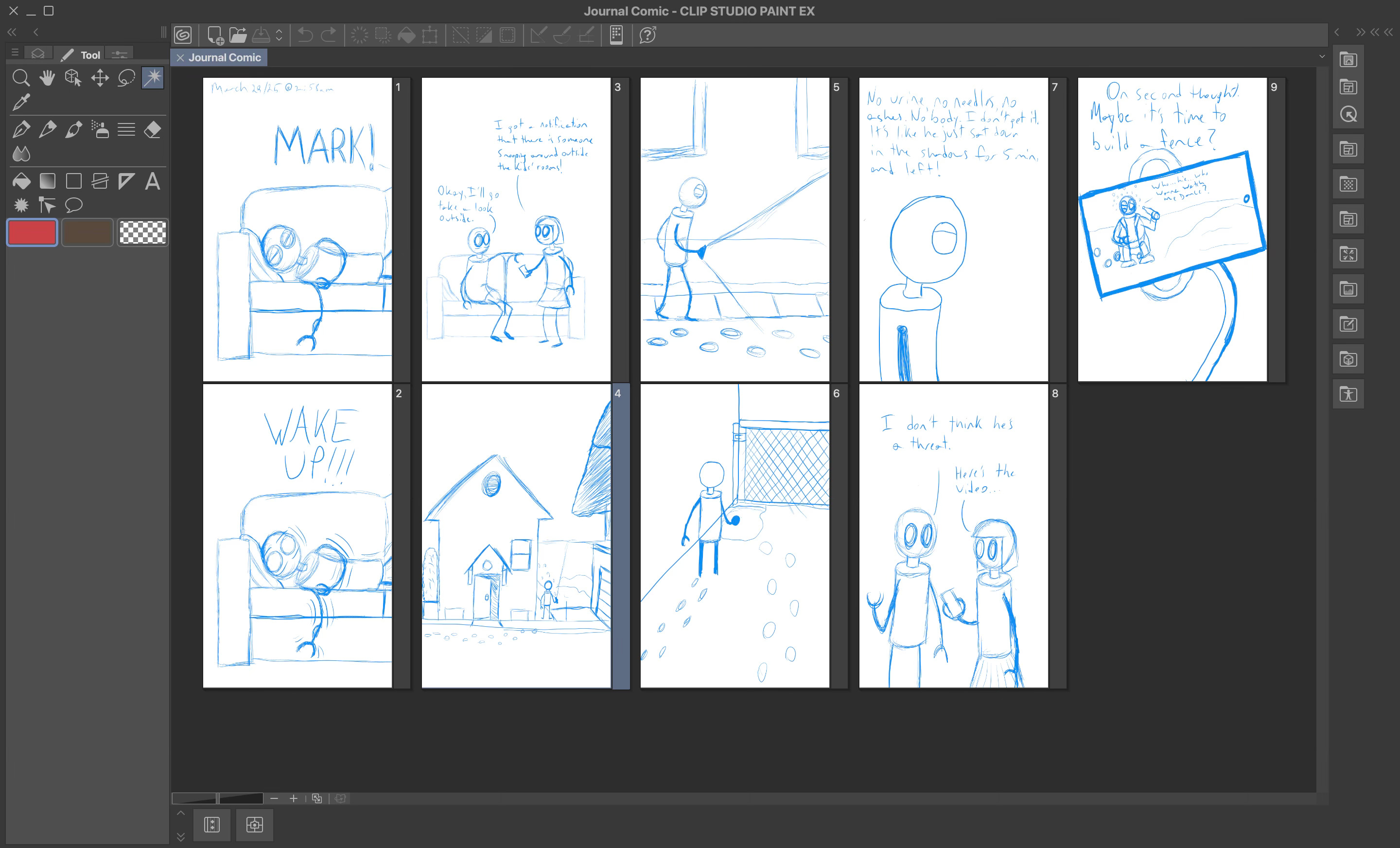Open the Clip Studio support help icon
The image size is (1400, 848).
tap(647, 35)
